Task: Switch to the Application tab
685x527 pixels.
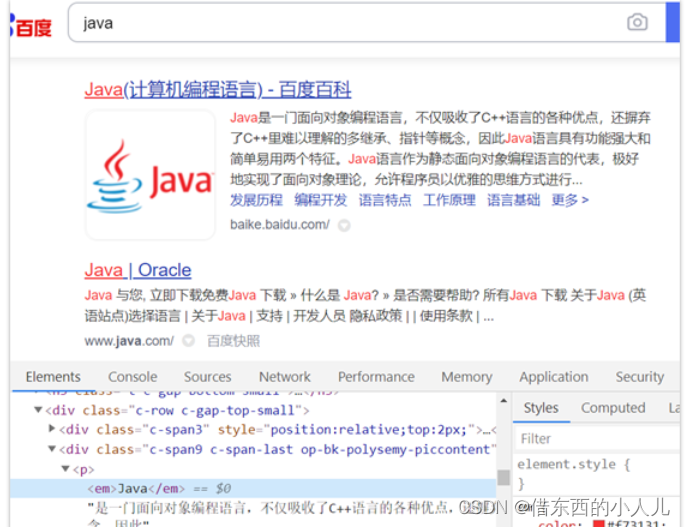Action: tap(554, 377)
